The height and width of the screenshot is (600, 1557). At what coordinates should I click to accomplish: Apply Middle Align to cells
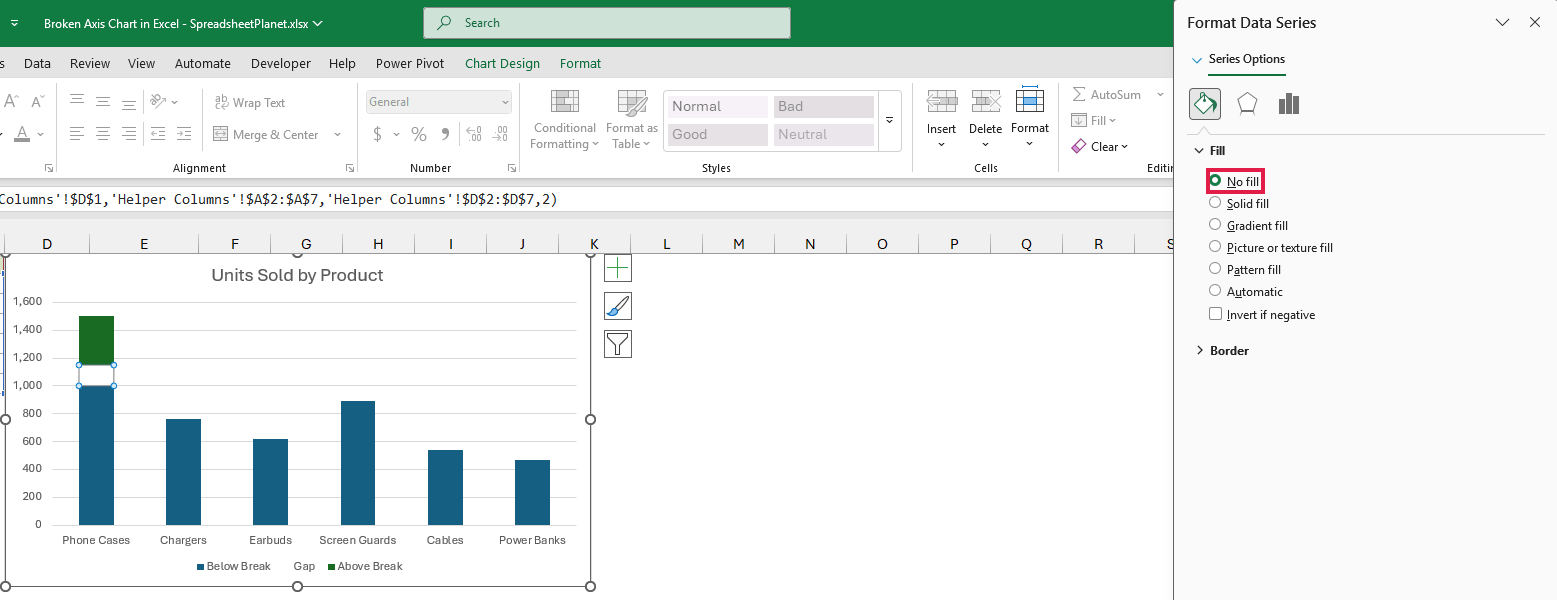[x=103, y=102]
